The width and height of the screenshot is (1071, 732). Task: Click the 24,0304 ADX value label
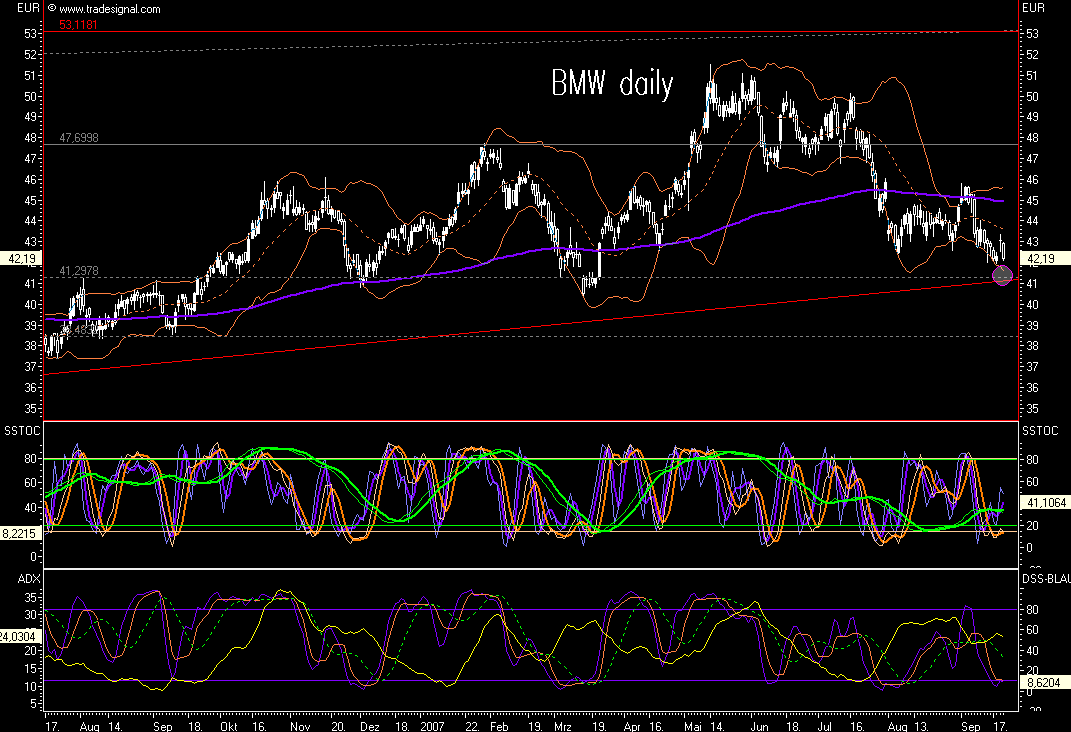point(20,634)
